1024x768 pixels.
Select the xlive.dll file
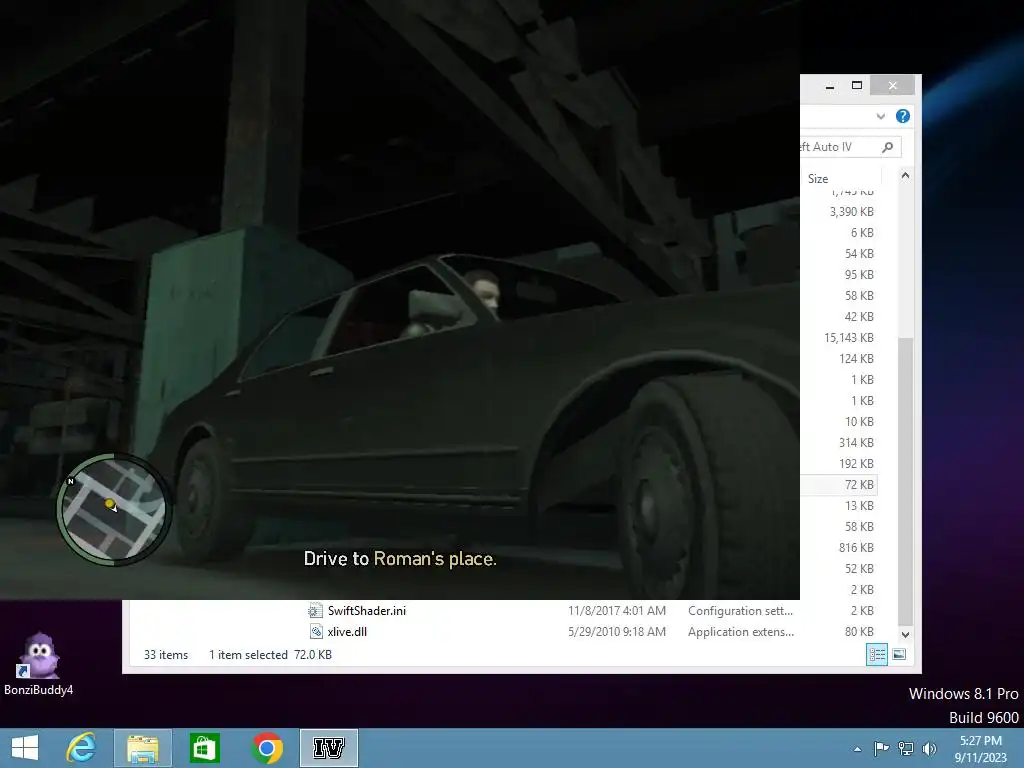click(x=347, y=632)
